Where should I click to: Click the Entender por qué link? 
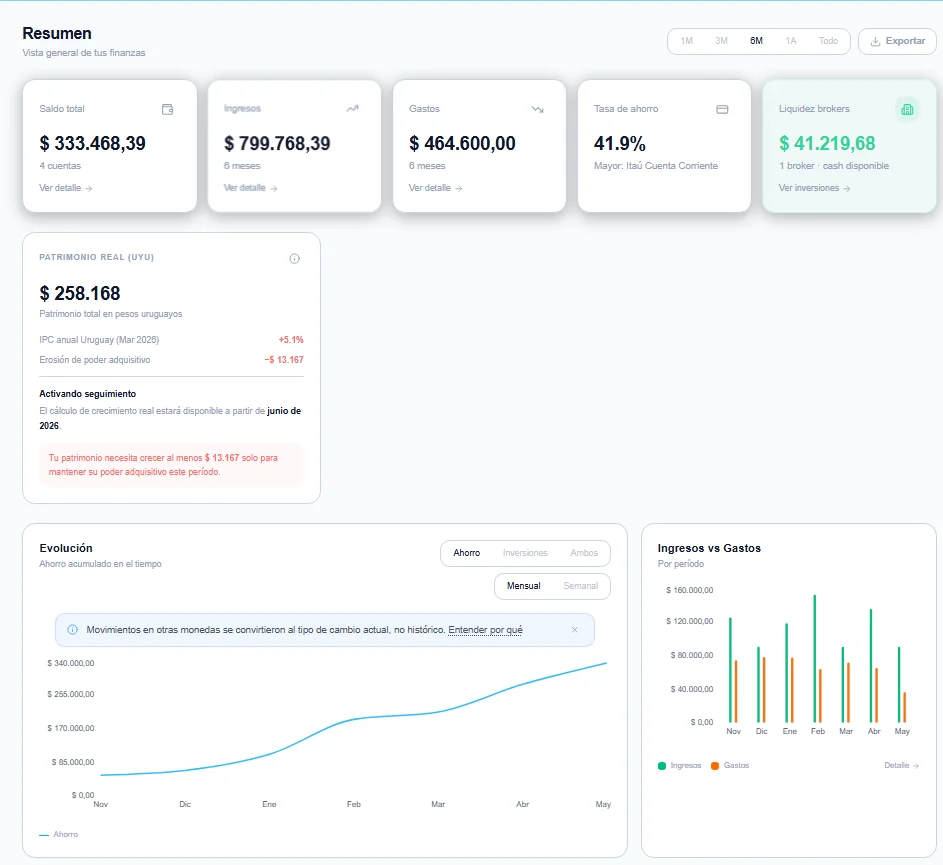485,630
